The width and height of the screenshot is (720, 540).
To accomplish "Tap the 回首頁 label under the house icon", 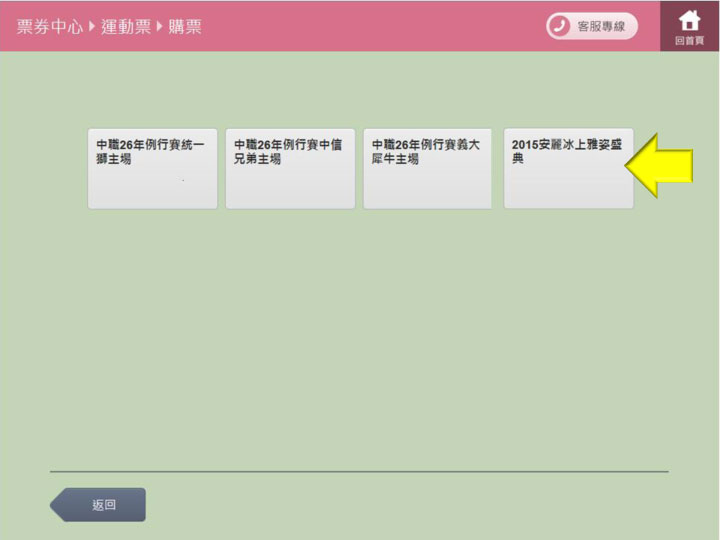I will pyautogui.click(x=689, y=41).
